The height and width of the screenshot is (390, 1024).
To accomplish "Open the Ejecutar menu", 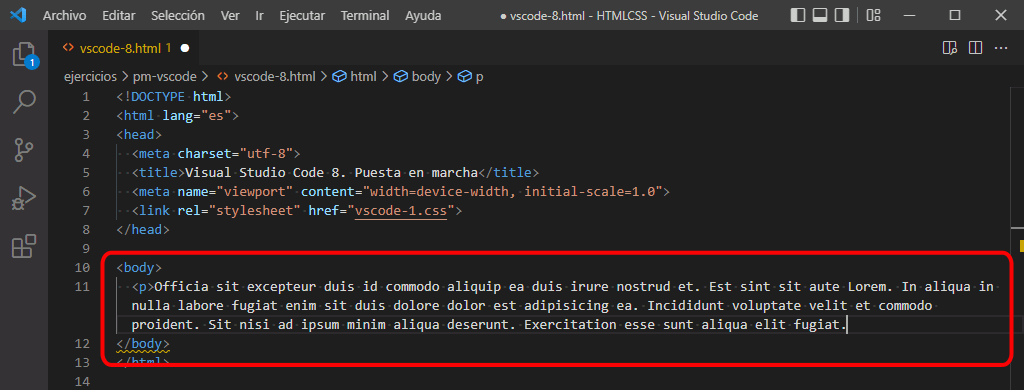I will tap(302, 15).
